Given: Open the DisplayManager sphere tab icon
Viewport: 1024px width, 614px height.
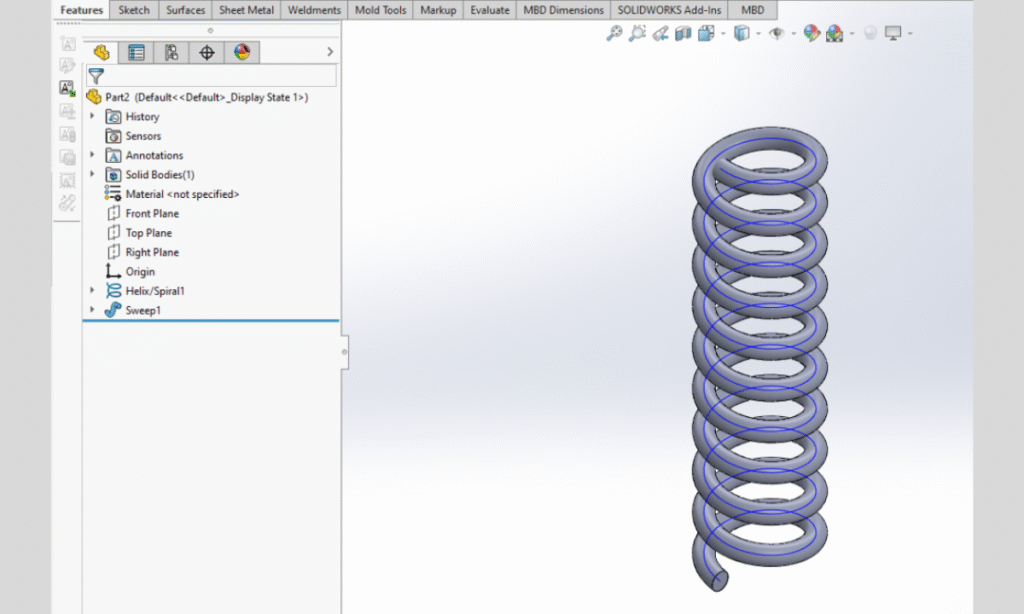Looking at the screenshot, I should (x=240, y=52).
